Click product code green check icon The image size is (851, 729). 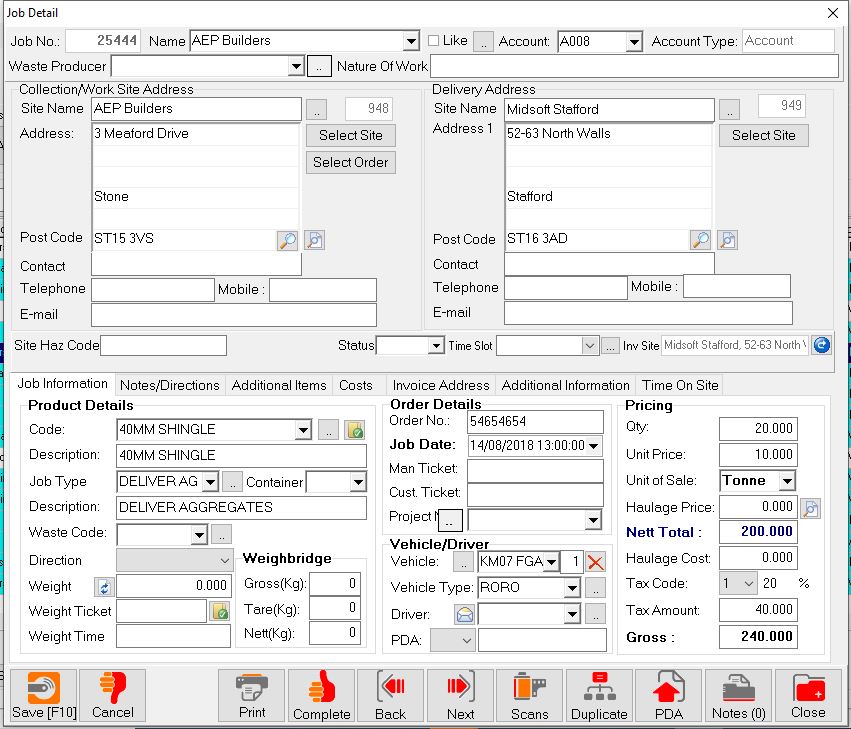coord(355,430)
